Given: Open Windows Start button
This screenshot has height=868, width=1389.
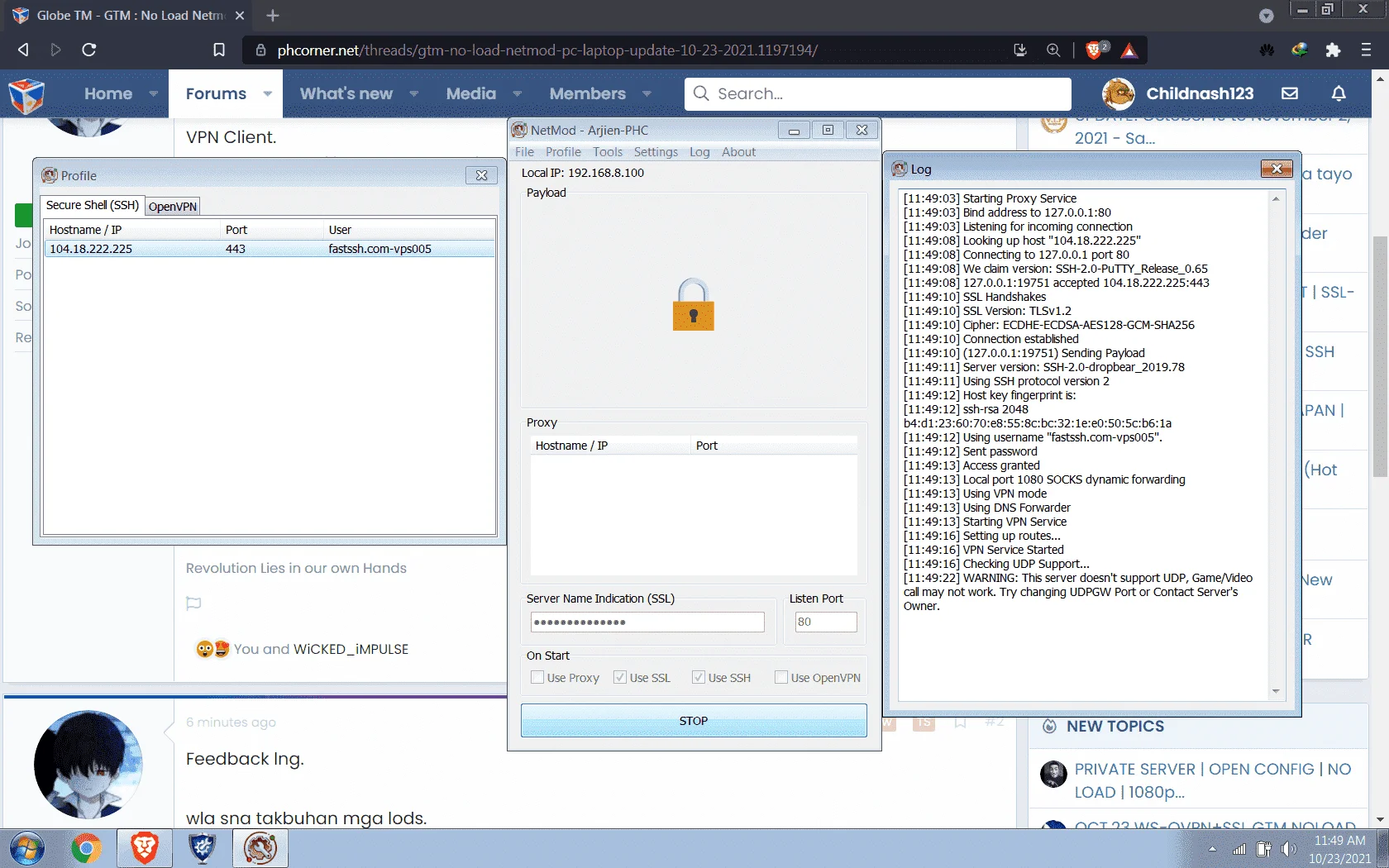Looking at the screenshot, I should [26, 849].
